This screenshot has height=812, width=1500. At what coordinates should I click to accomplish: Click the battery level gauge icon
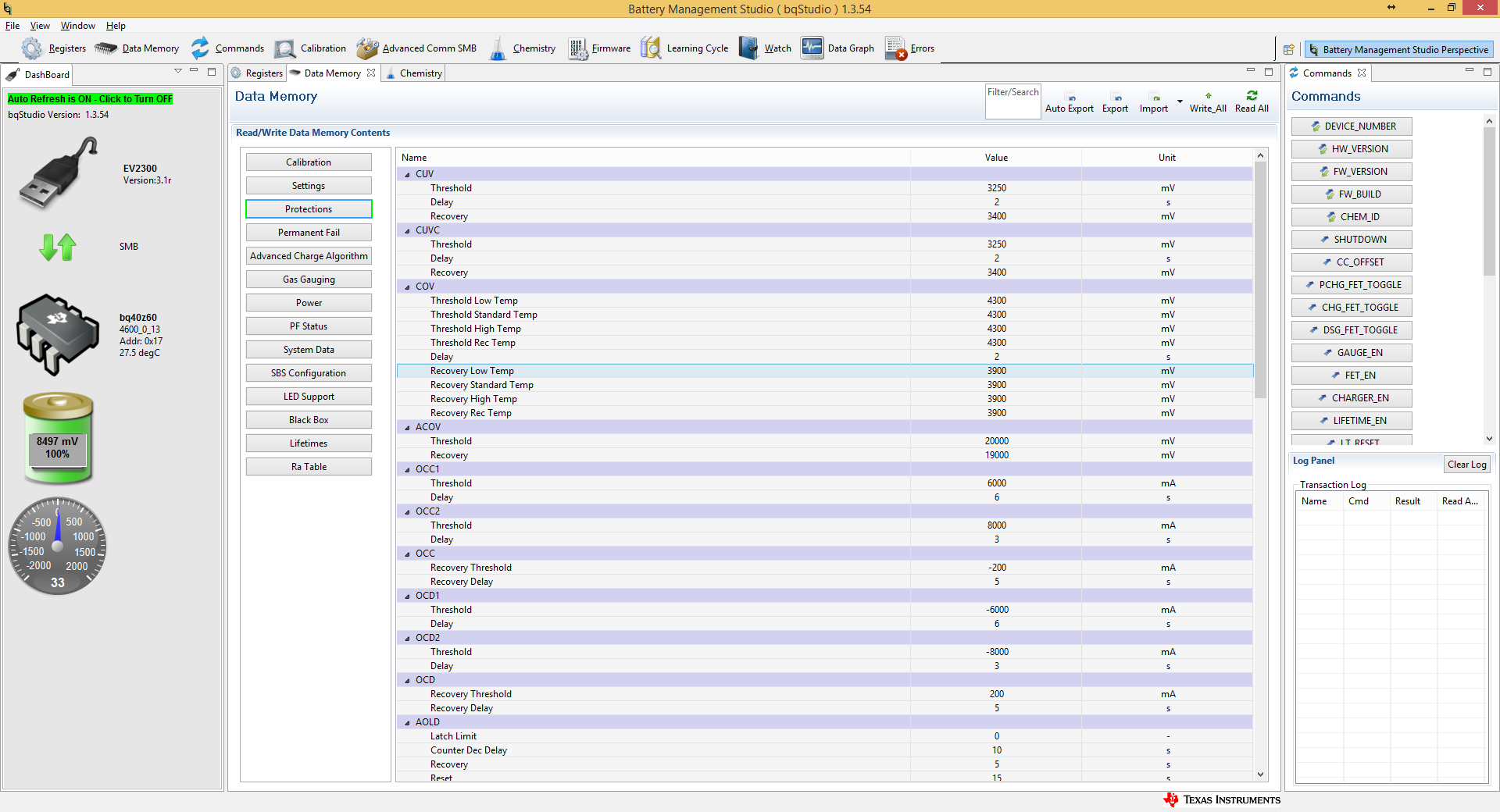click(x=58, y=437)
